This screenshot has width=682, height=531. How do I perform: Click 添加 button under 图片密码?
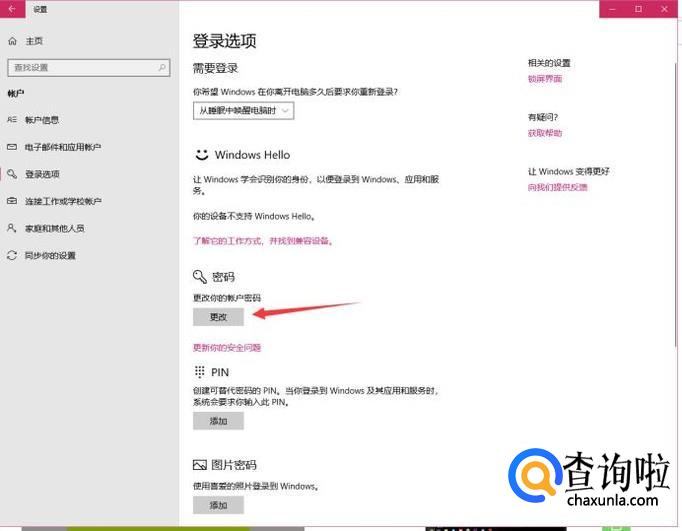pos(218,505)
